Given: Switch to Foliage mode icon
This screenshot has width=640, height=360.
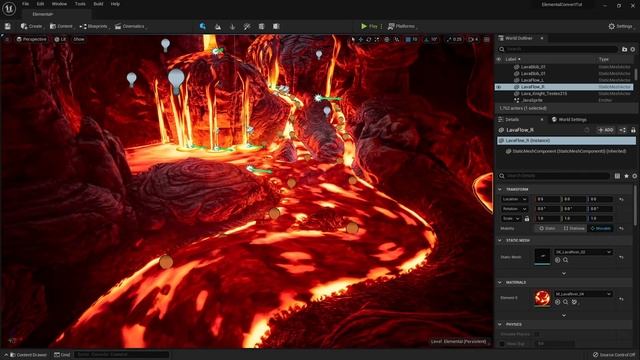Looking at the screenshot, I should [x=232, y=26].
